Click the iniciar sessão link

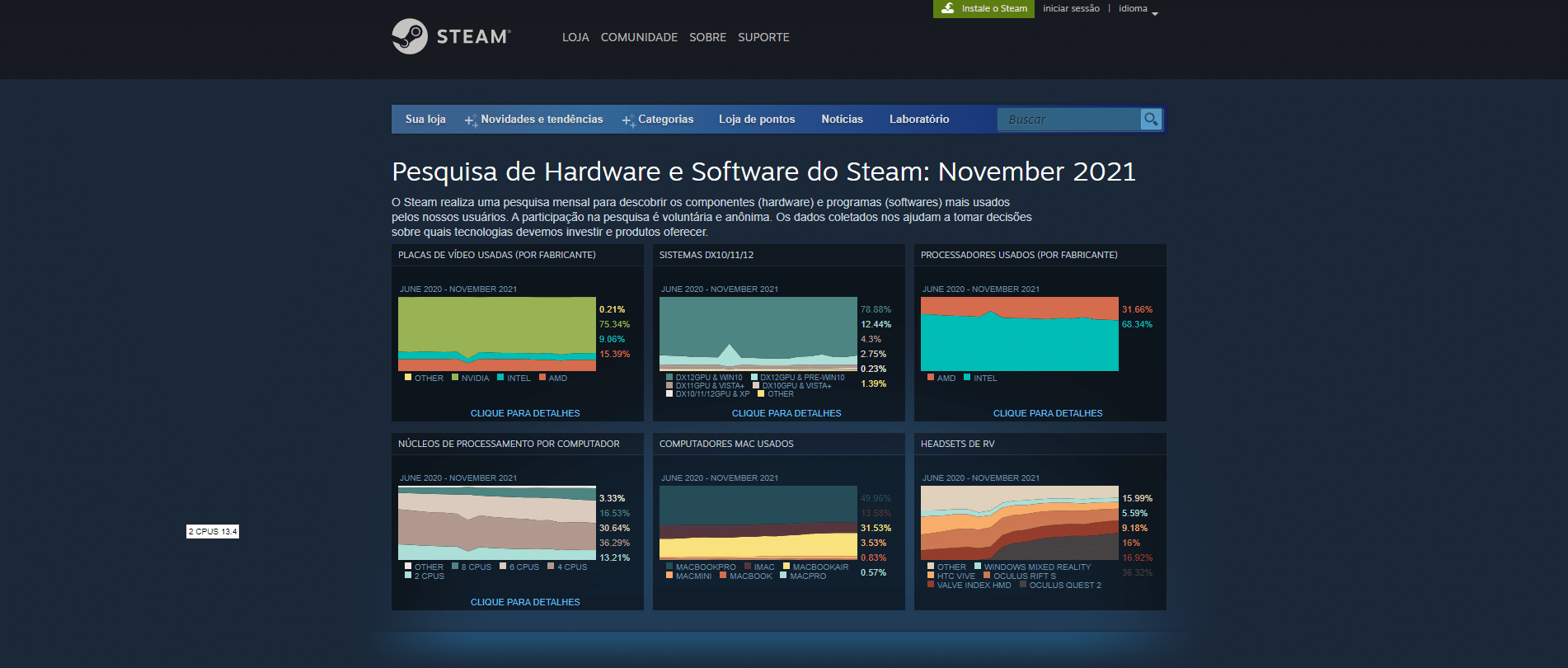pos(1071,8)
